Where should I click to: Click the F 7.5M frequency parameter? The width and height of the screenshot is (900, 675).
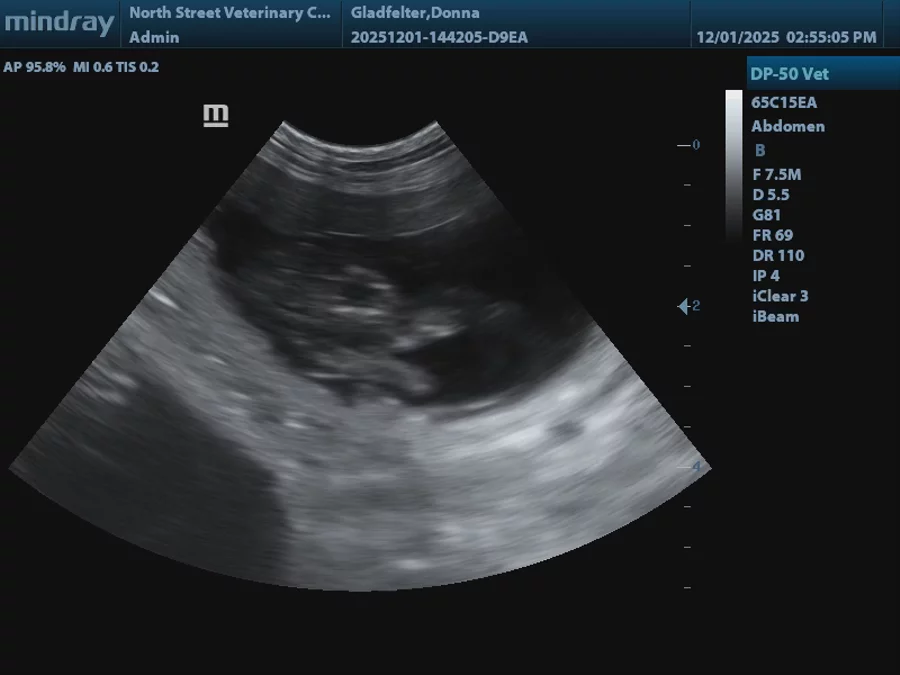pyautogui.click(x=776, y=174)
